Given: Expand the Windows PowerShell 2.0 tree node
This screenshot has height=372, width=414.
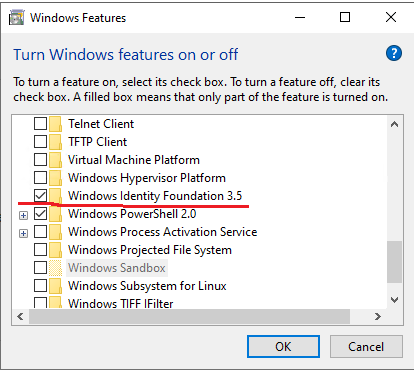Looking at the screenshot, I should pos(23,216).
